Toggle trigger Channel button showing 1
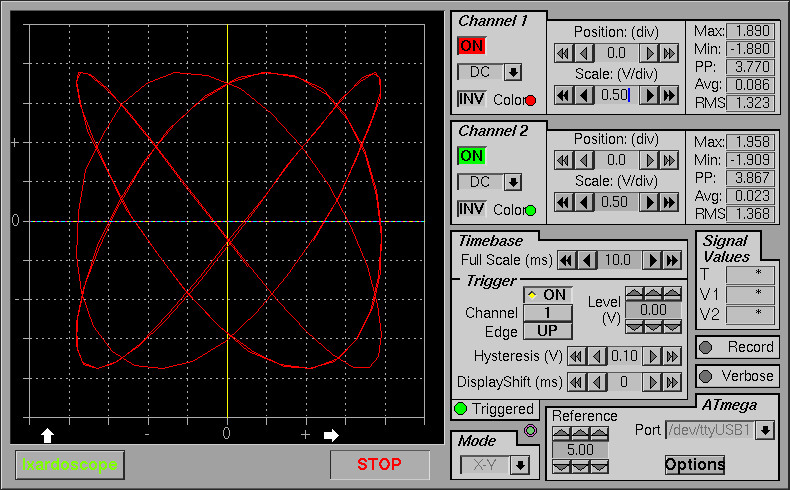790x490 pixels. coord(548,313)
